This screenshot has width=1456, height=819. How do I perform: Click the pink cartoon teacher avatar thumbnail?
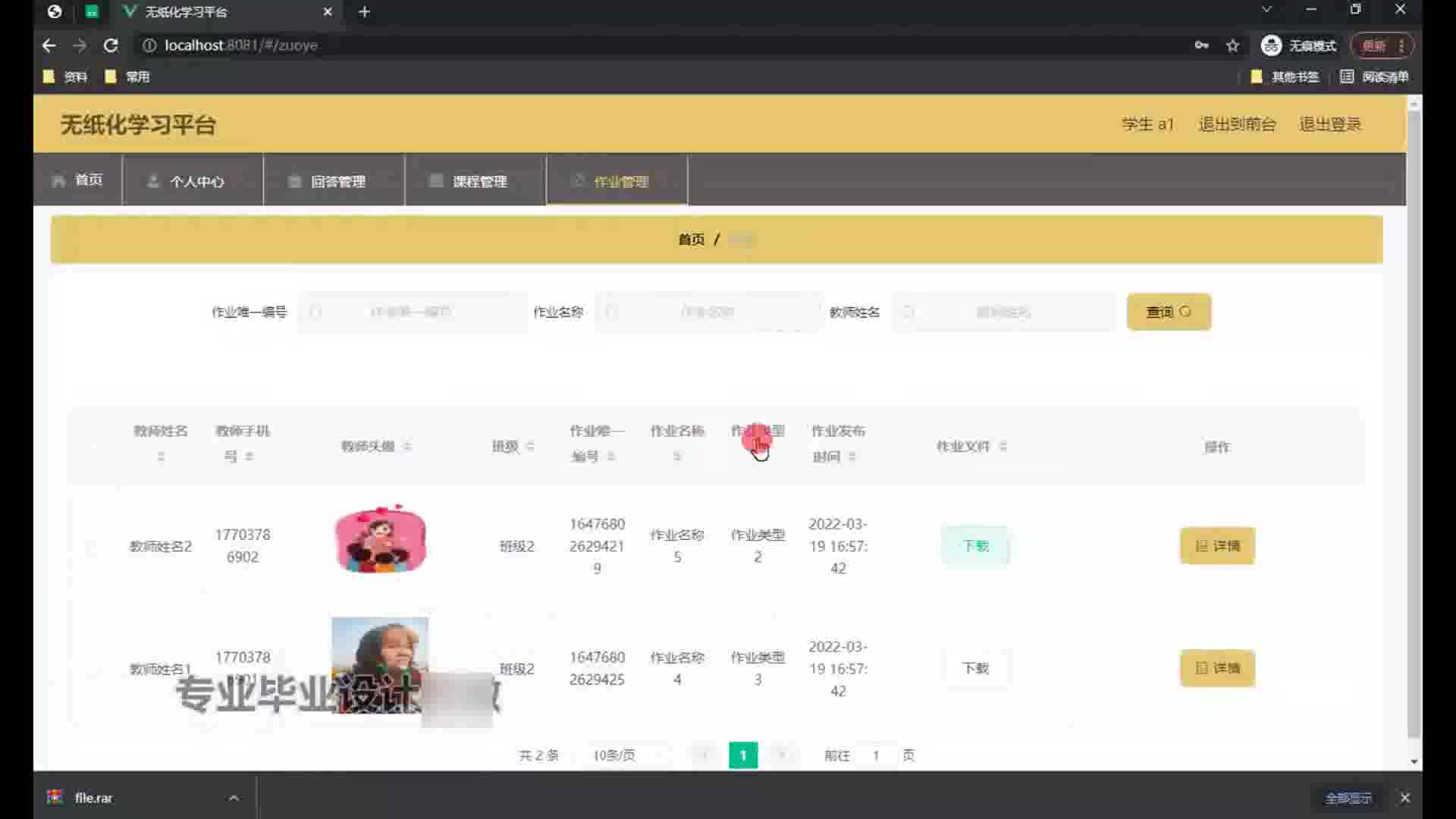[x=380, y=539]
